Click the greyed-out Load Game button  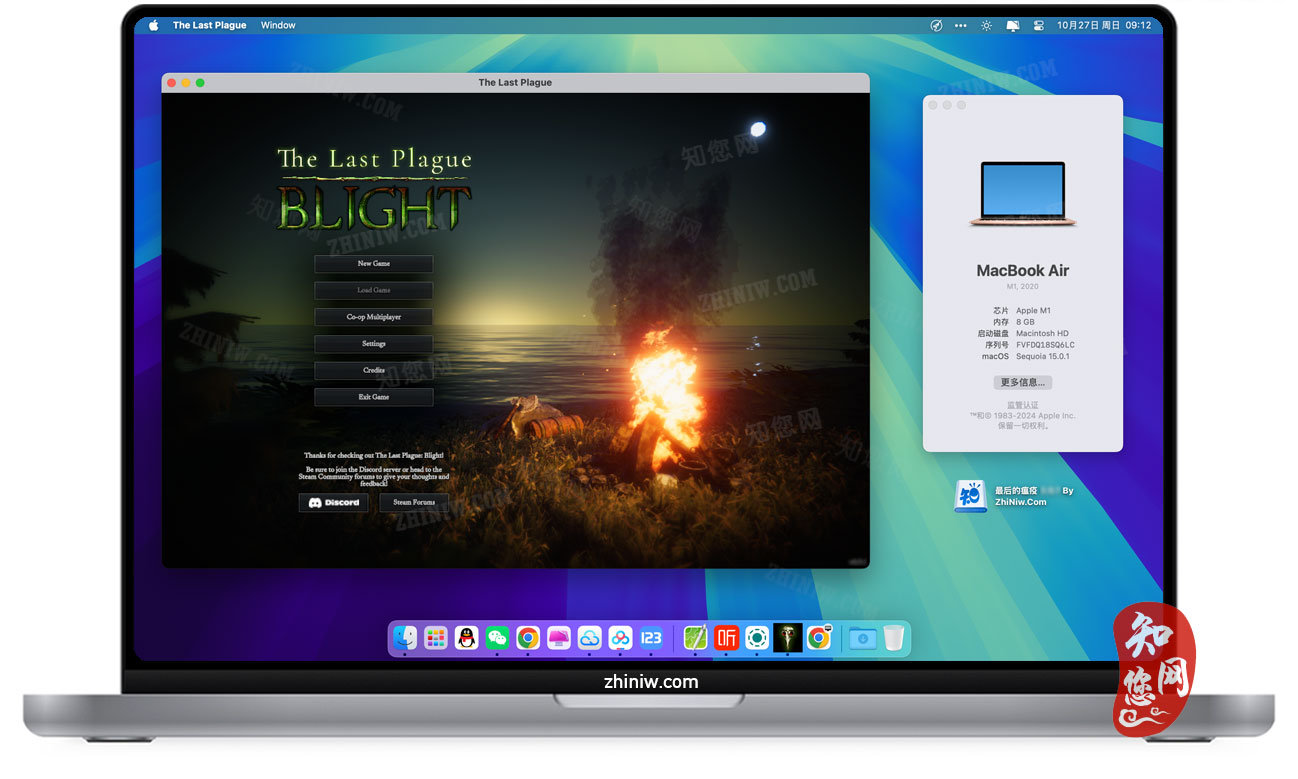[373, 290]
